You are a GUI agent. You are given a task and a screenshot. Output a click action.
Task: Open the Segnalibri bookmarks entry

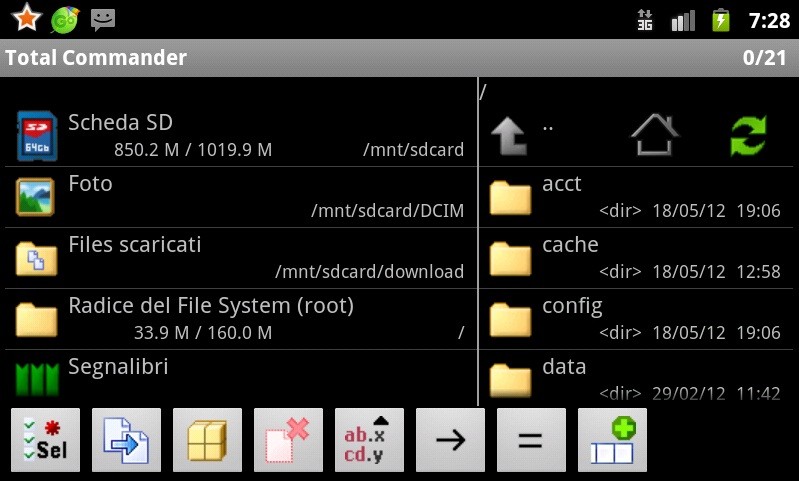click(x=241, y=378)
